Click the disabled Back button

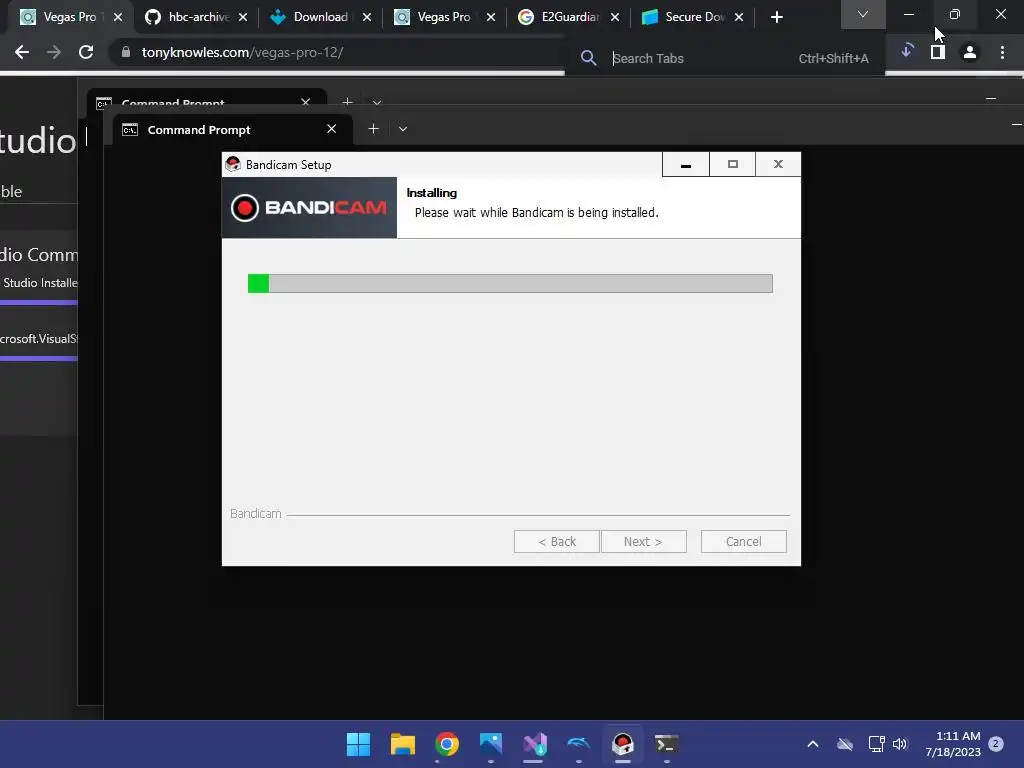tap(556, 541)
